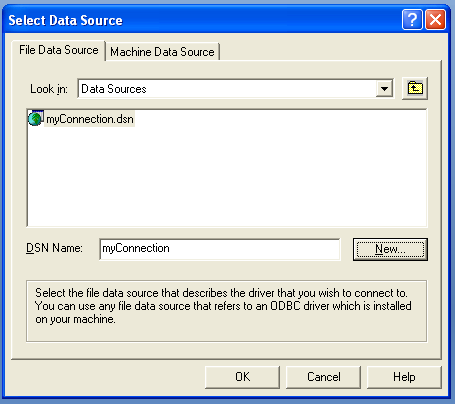Click the Look in label
This screenshot has height=404, width=455.
tap(49, 89)
